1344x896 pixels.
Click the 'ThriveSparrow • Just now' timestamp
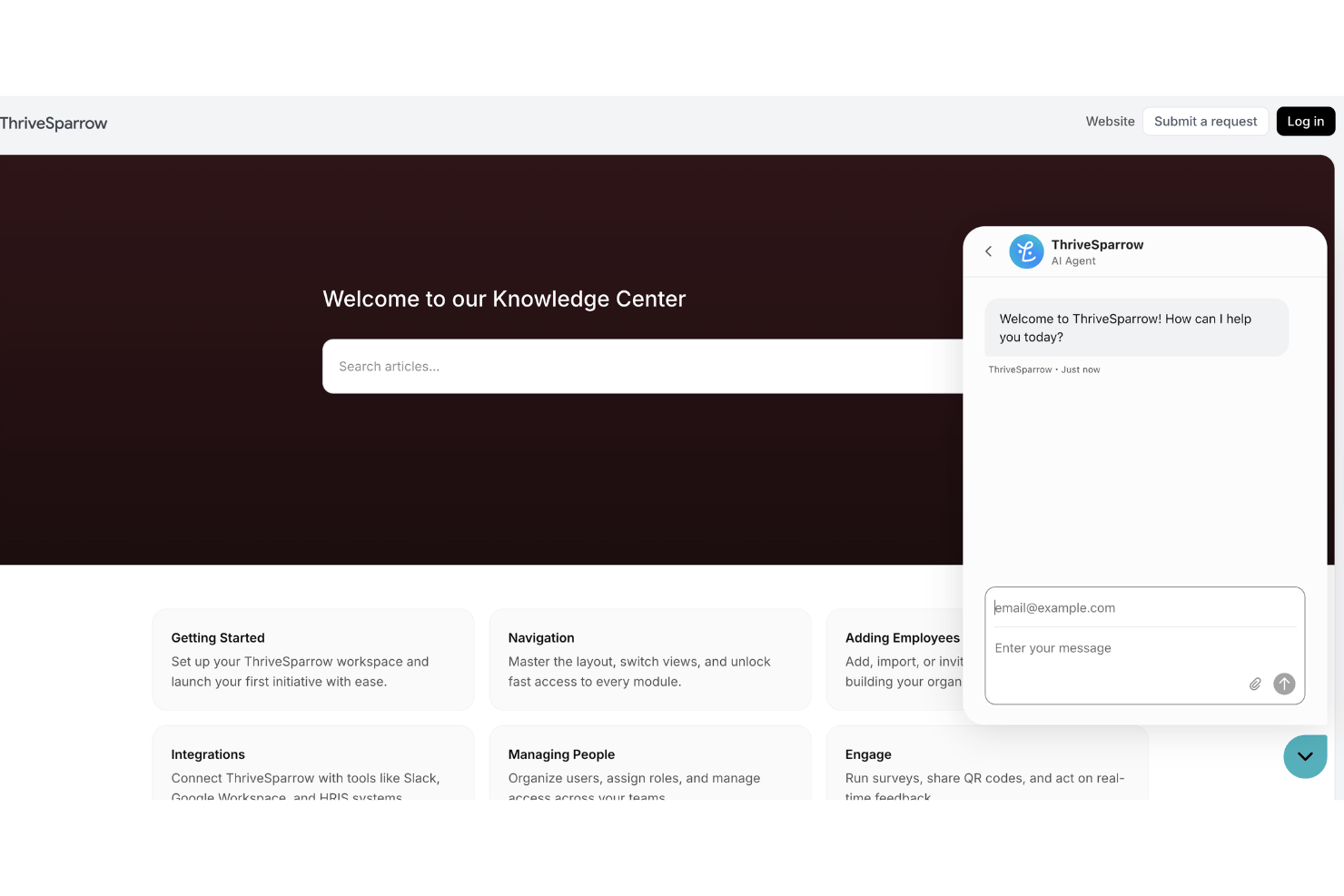tap(1044, 370)
